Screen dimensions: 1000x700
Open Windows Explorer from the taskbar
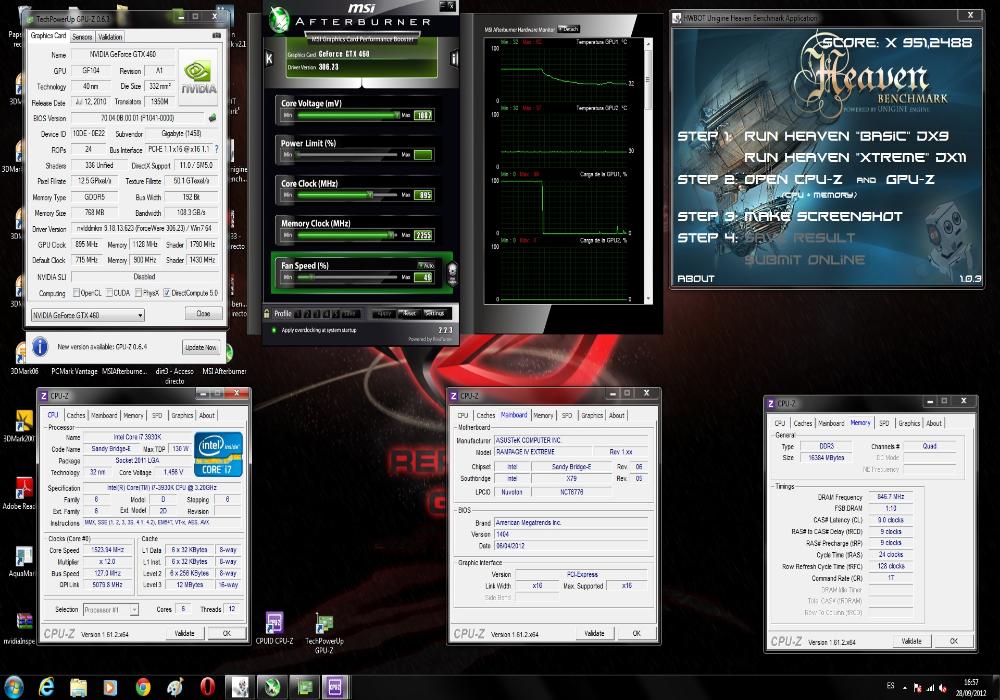coord(78,687)
